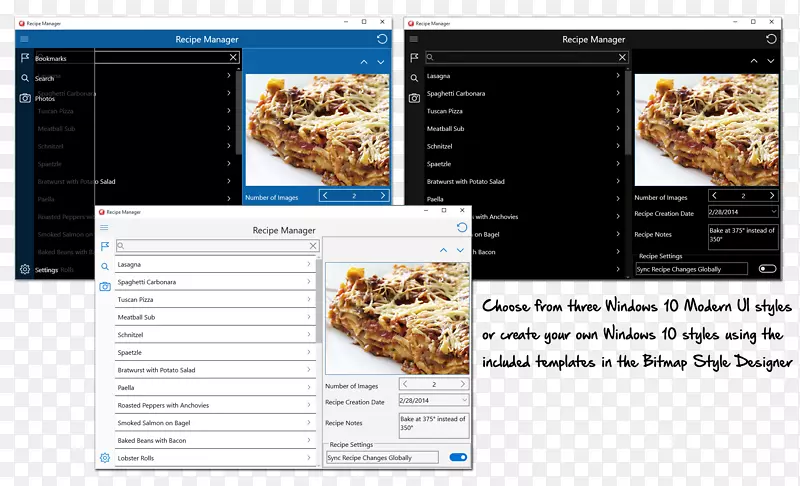Click the refresh icon in the blue-themed window
Image resolution: width=800 pixels, height=486 pixels.
382,39
